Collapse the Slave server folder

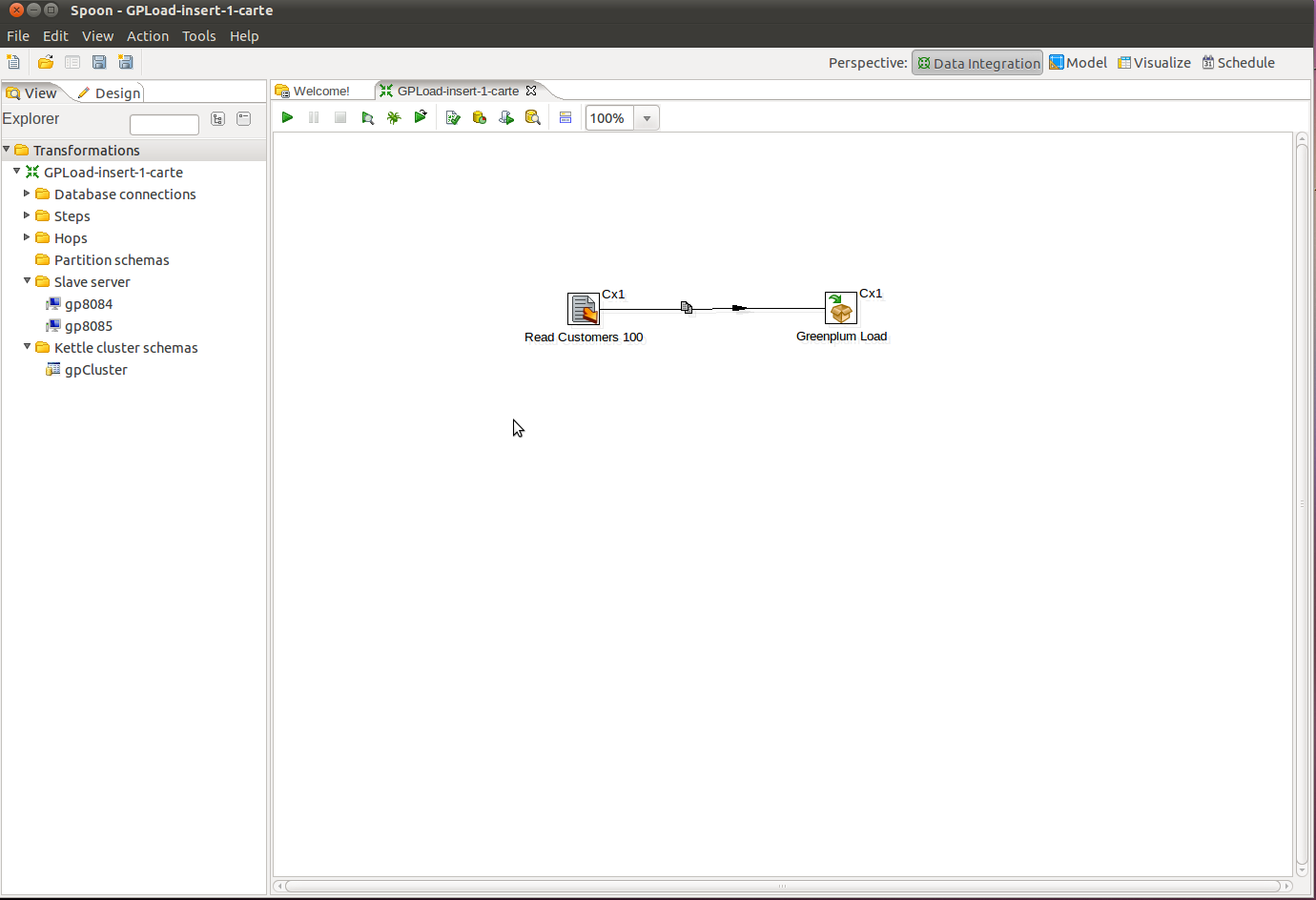(x=28, y=281)
